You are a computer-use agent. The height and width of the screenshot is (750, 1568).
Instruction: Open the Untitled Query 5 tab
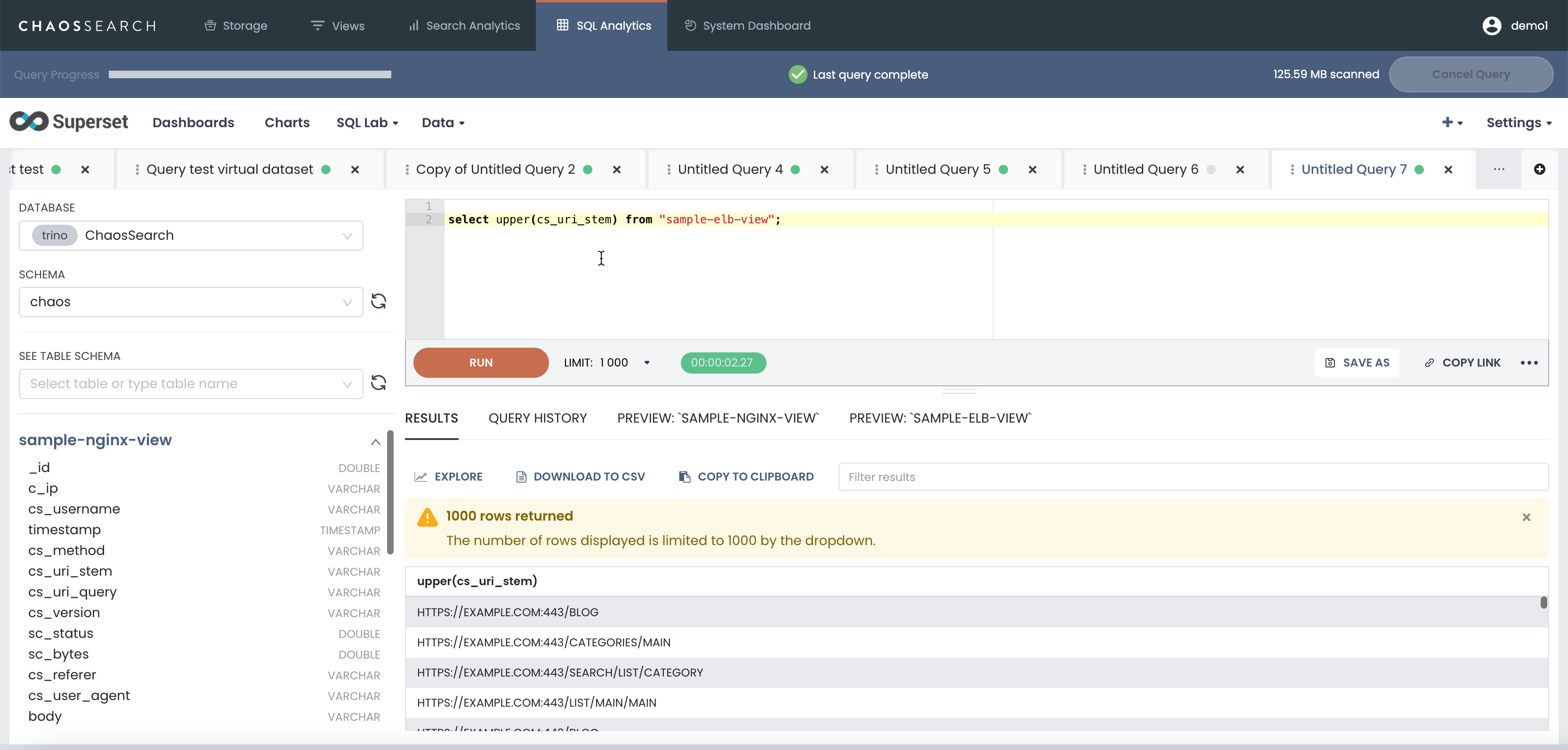coord(938,169)
